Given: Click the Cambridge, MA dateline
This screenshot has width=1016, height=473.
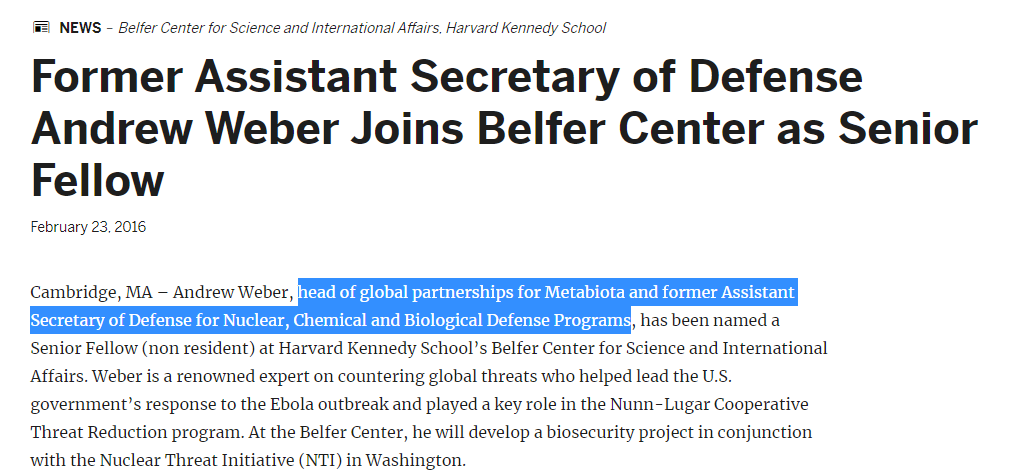Looking at the screenshot, I should 83,293.
